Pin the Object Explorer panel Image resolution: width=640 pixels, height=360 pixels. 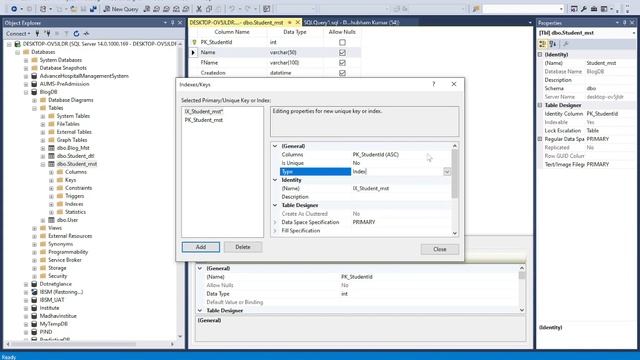[x=173, y=23]
